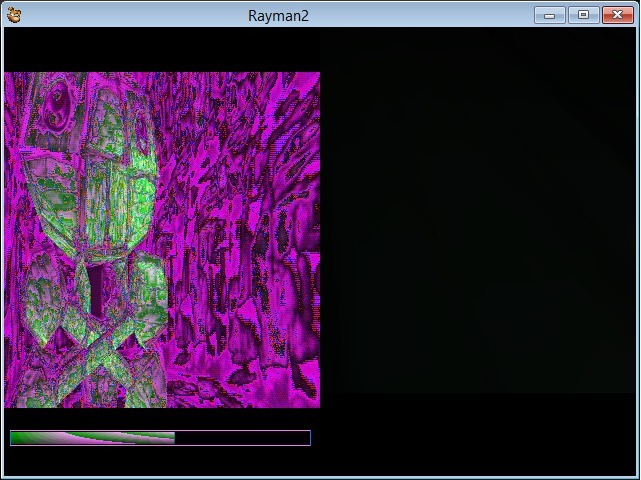Click the Rayman2 app icon in title bar
Viewport: 641px width, 480px height.
point(14,16)
